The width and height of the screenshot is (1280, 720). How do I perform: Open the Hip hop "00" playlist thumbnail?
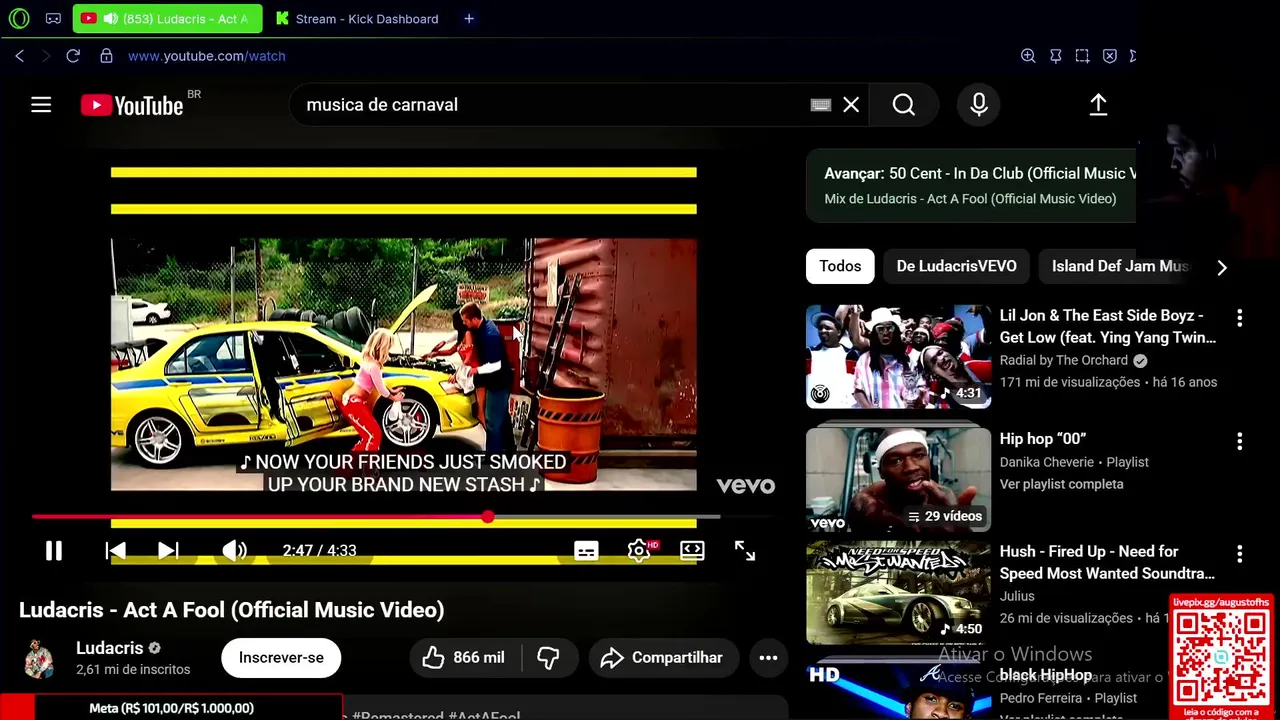click(x=898, y=480)
